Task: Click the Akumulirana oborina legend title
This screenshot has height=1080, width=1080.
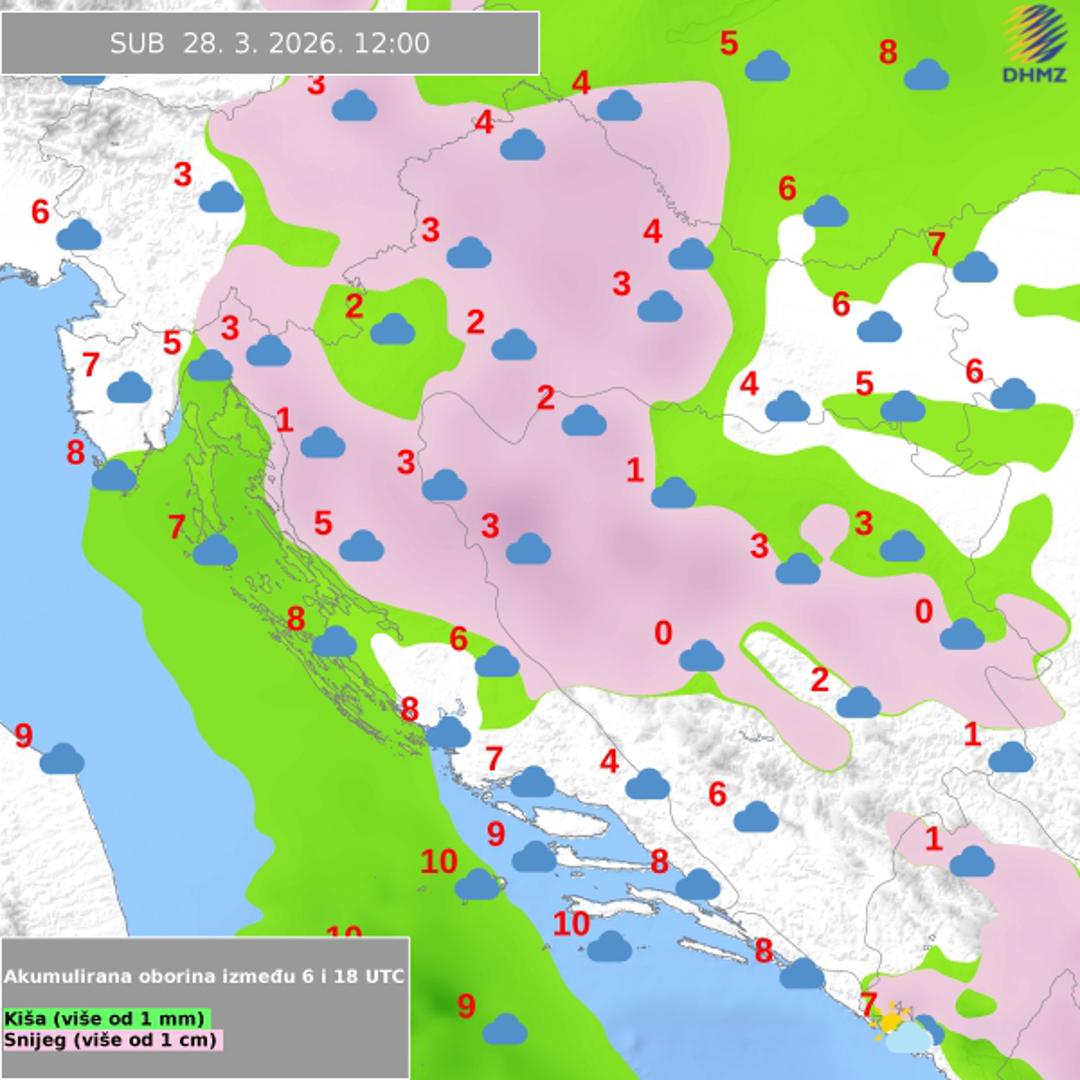Action: [x=205, y=976]
